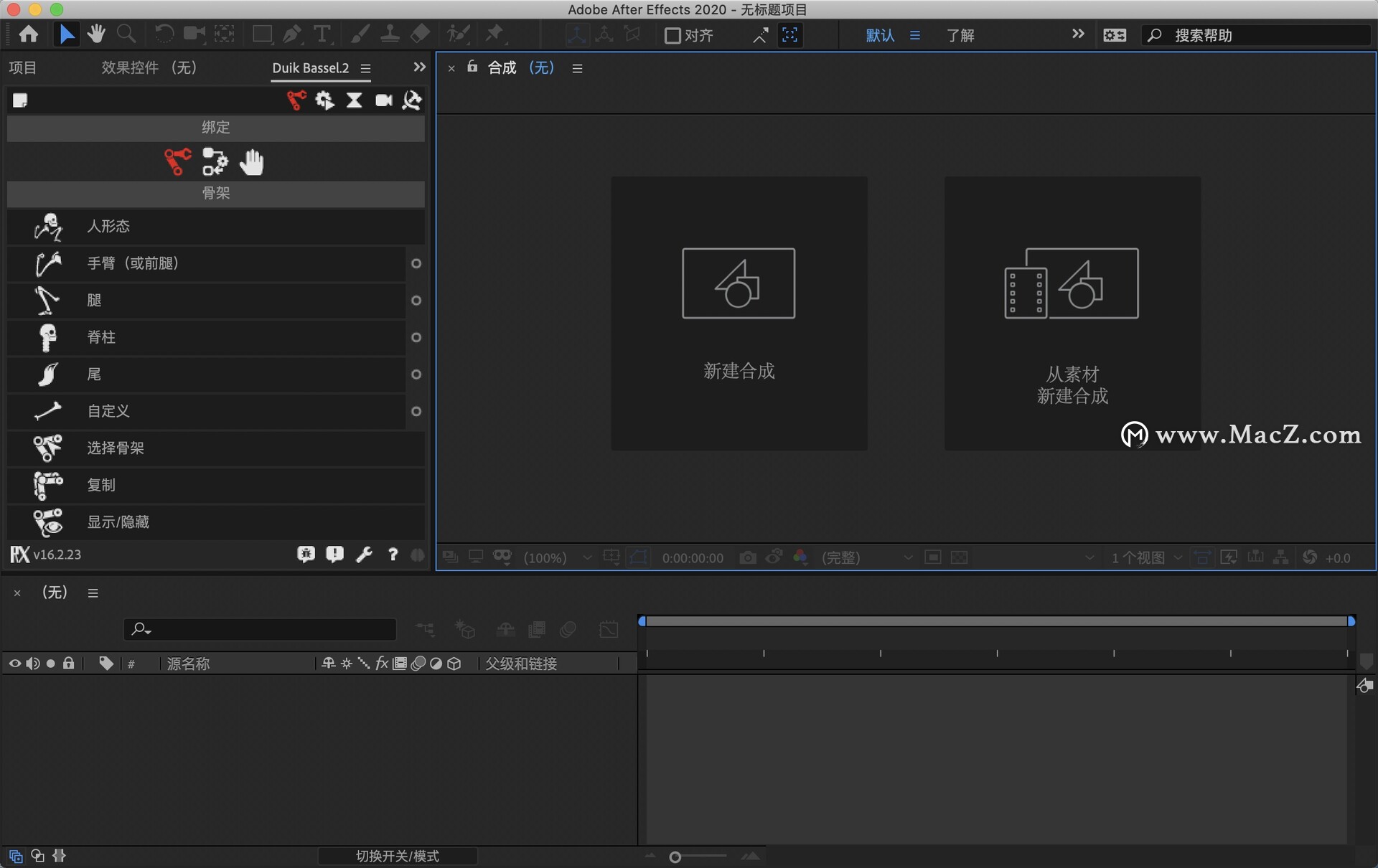Click 人形态 hominoid structure button
The width and height of the screenshot is (1378, 868).
coord(216,227)
